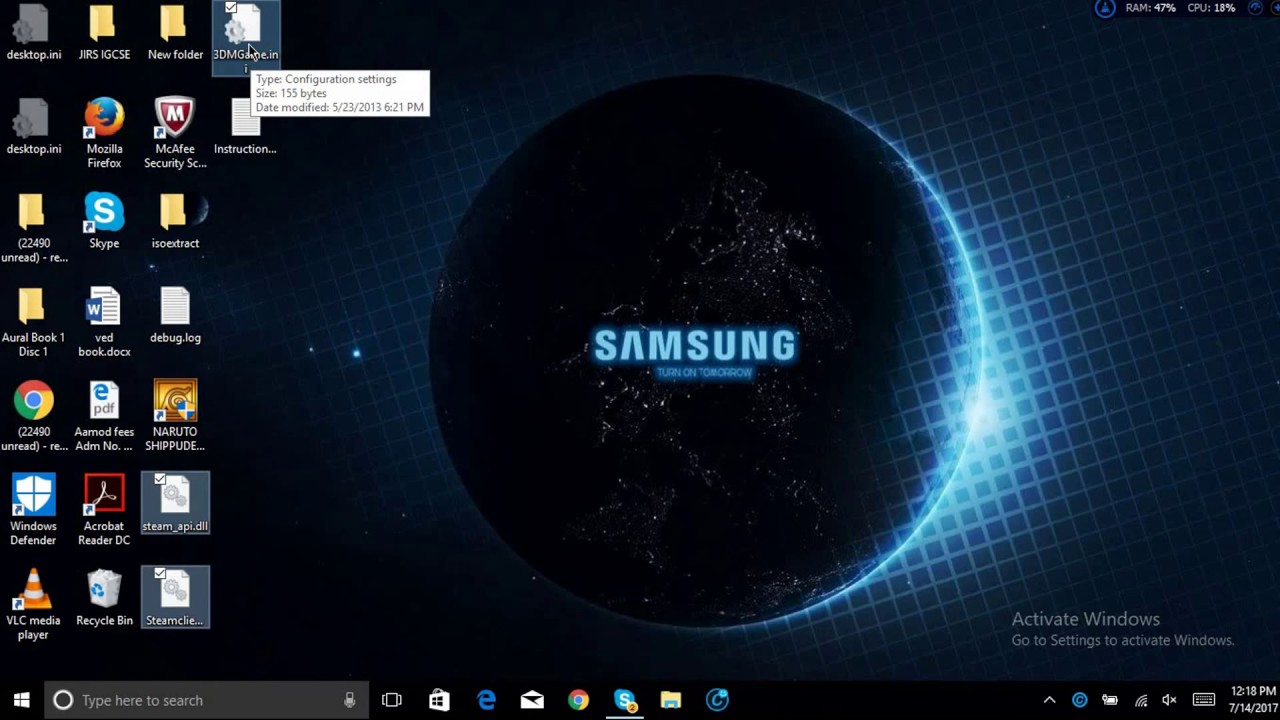Uncheck the 3DMGame.ini selection checkbox
Image resolution: width=1280 pixels, height=720 pixels.
(231, 8)
